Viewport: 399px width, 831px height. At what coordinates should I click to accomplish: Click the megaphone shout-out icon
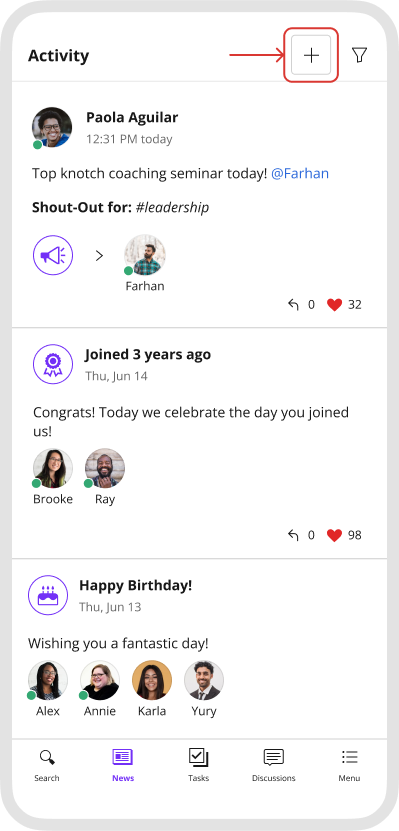coord(53,255)
